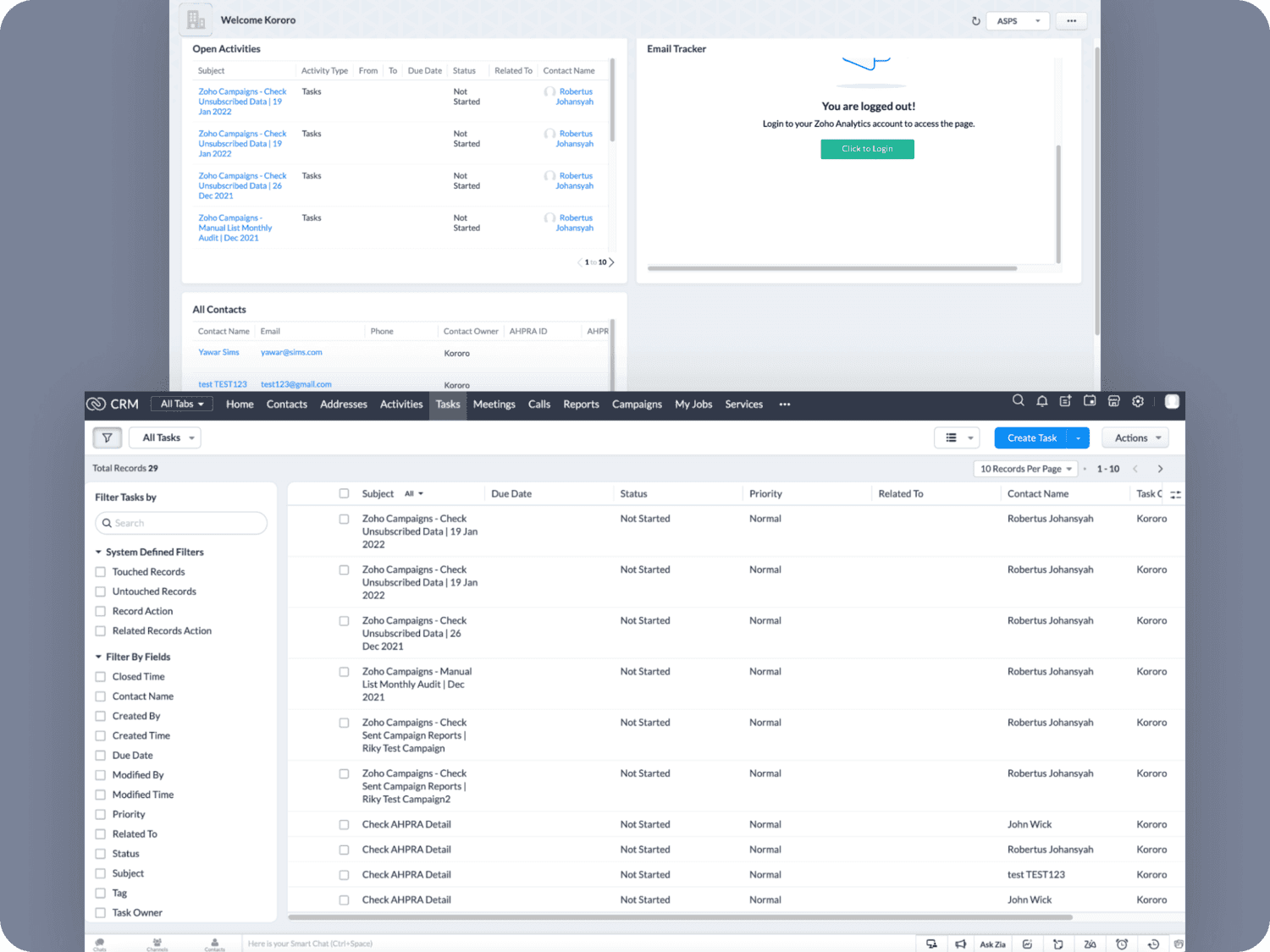
Task: Refresh the Welcome Kororo dashboard
Action: [975, 21]
